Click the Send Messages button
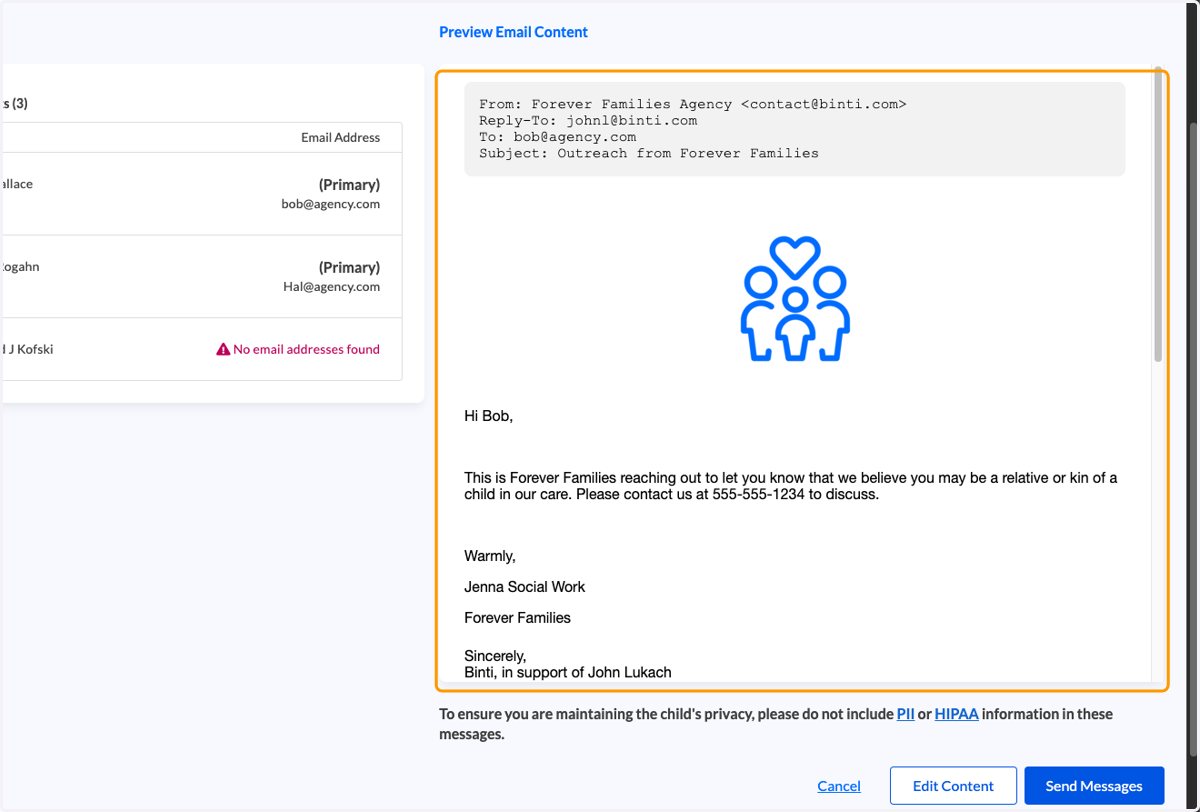The image size is (1200, 812). click(1094, 786)
